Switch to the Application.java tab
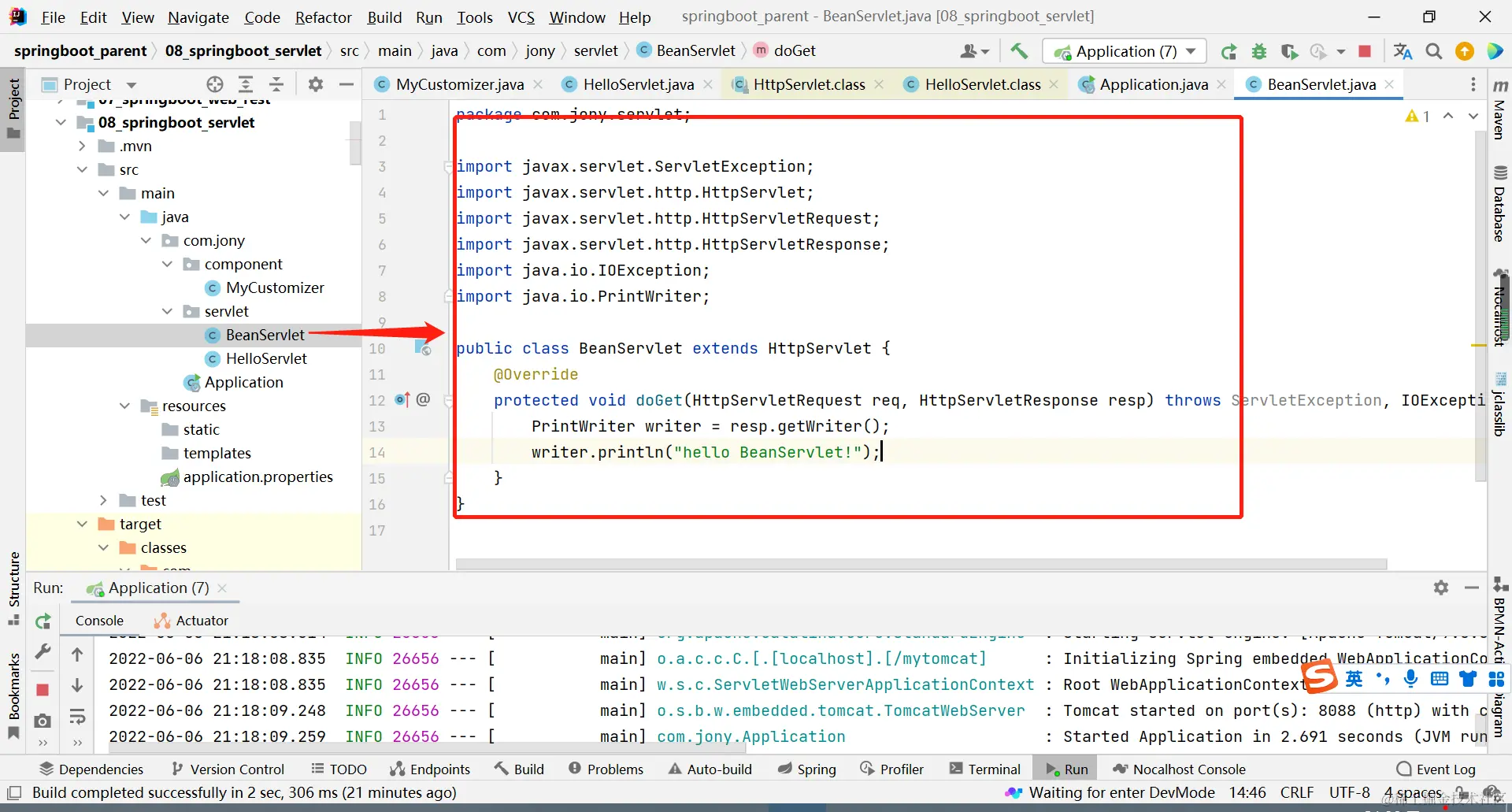The width and height of the screenshot is (1512, 812). 1154,84
